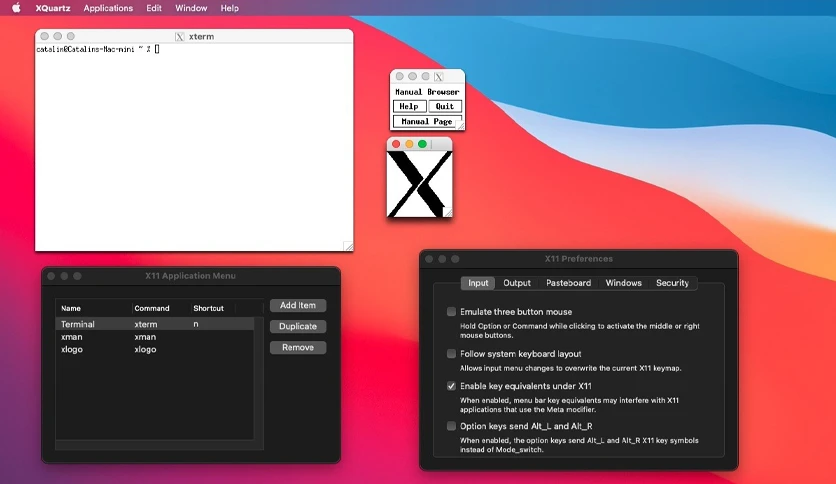Screen dimensions: 836x484
Task: Enable Emulate three button mouse
Action: [x=452, y=312]
